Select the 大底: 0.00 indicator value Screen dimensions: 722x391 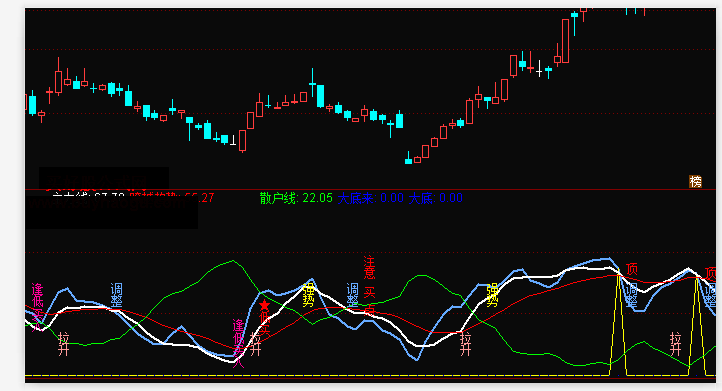[x=436, y=198]
